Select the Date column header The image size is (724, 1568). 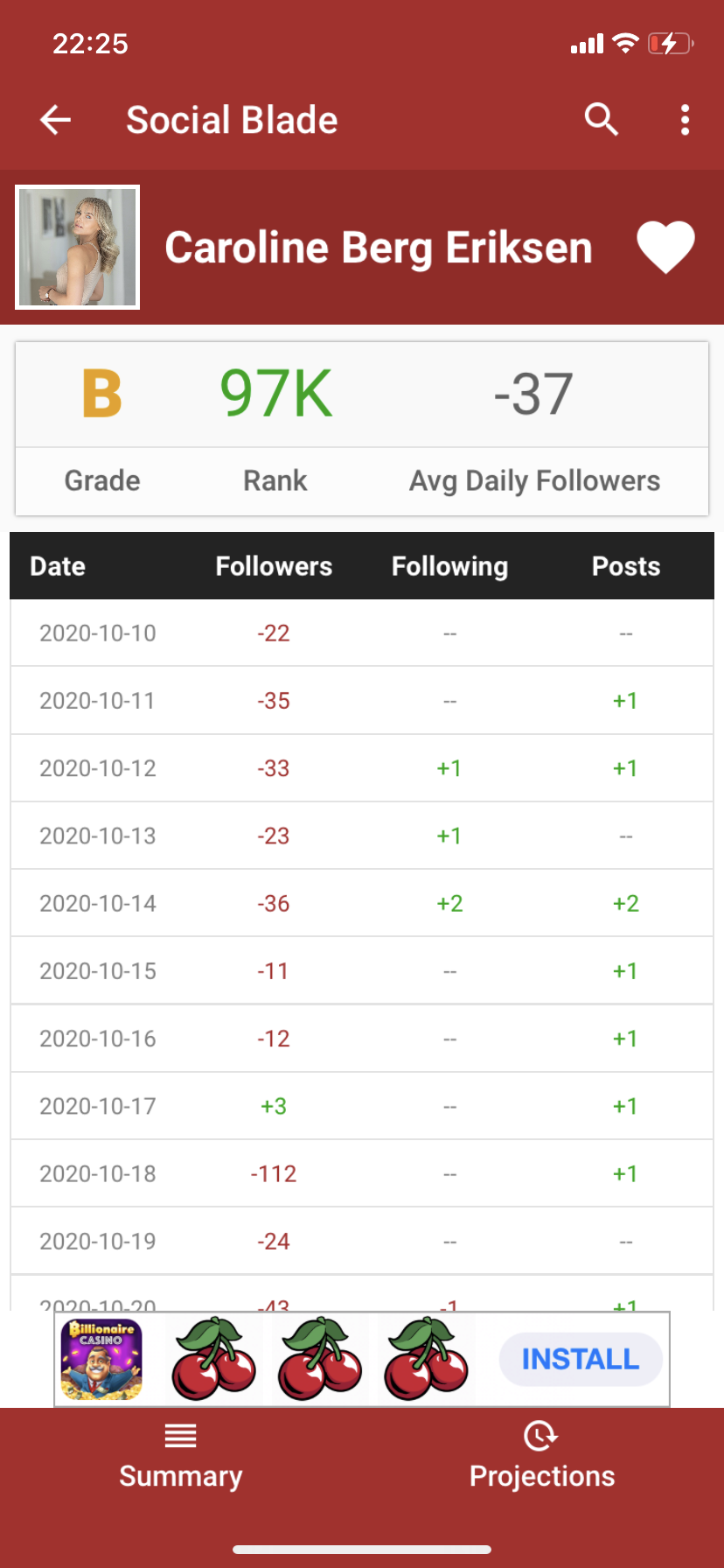tap(58, 566)
